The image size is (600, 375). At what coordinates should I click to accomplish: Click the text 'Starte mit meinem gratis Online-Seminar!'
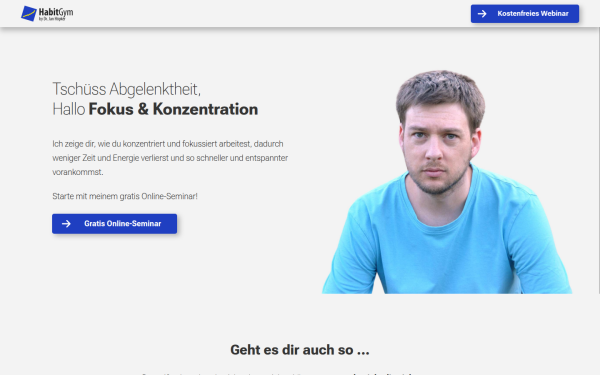125,196
